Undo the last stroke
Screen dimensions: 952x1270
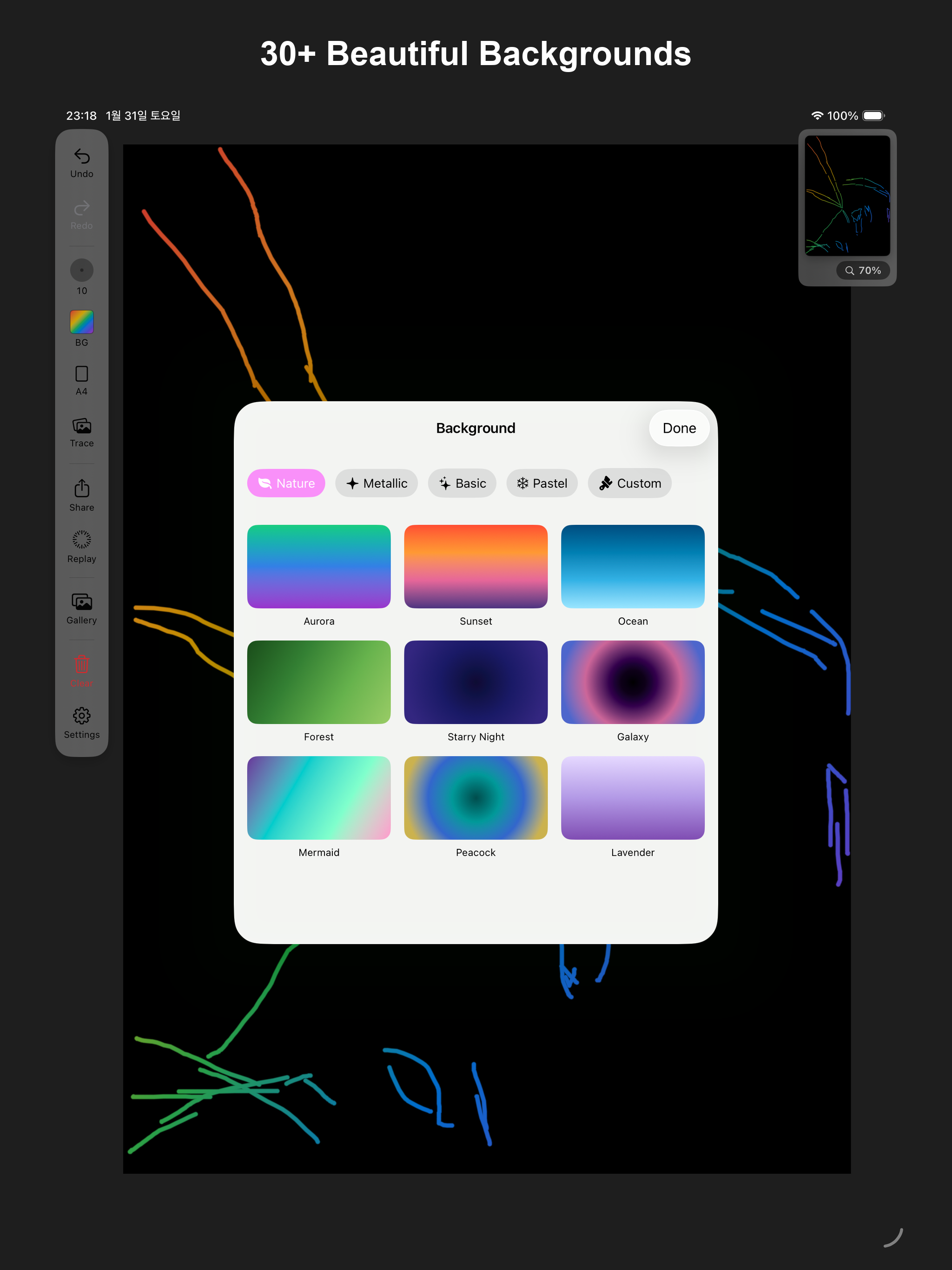click(81, 163)
